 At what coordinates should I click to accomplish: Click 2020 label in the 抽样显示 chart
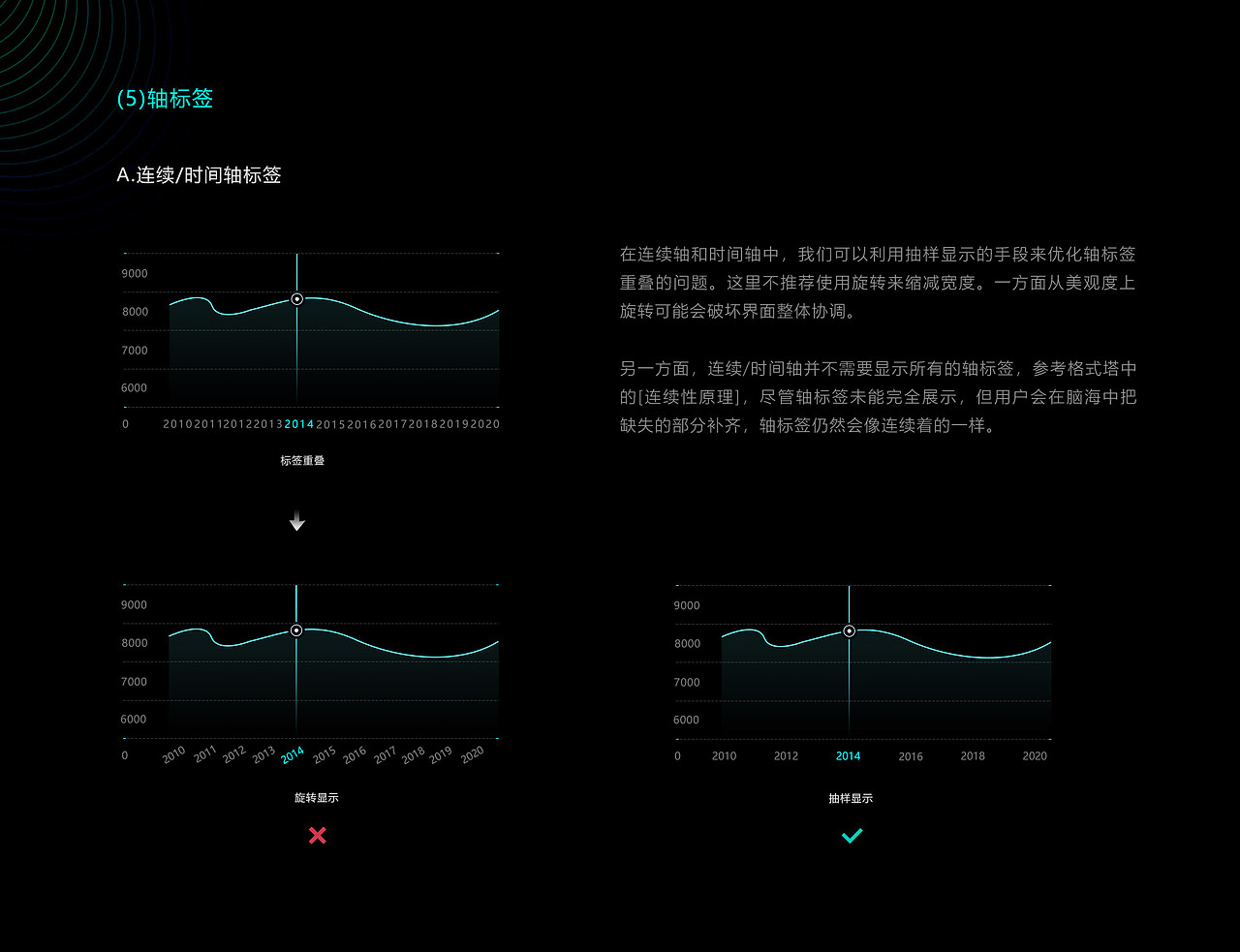pos(1035,756)
